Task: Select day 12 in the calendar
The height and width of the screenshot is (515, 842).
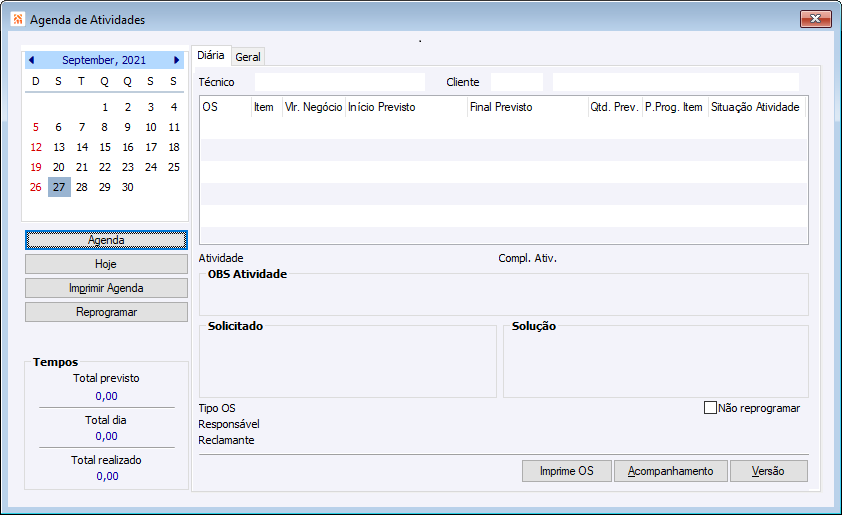Action: (x=36, y=147)
